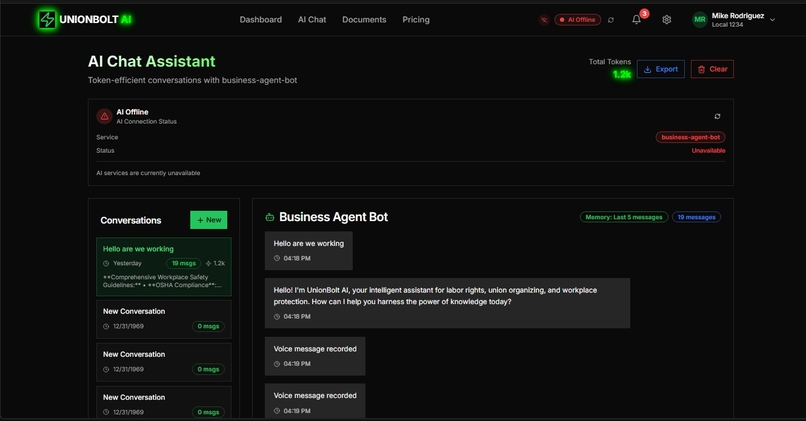Click the disconnected wifi icon in header
Screen dimensions: 806x421
click(x=544, y=20)
